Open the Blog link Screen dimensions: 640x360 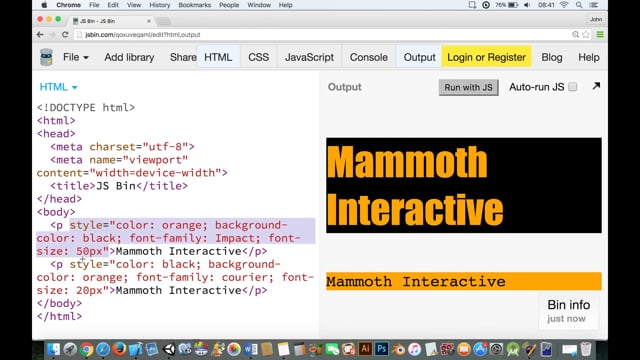[552, 57]
